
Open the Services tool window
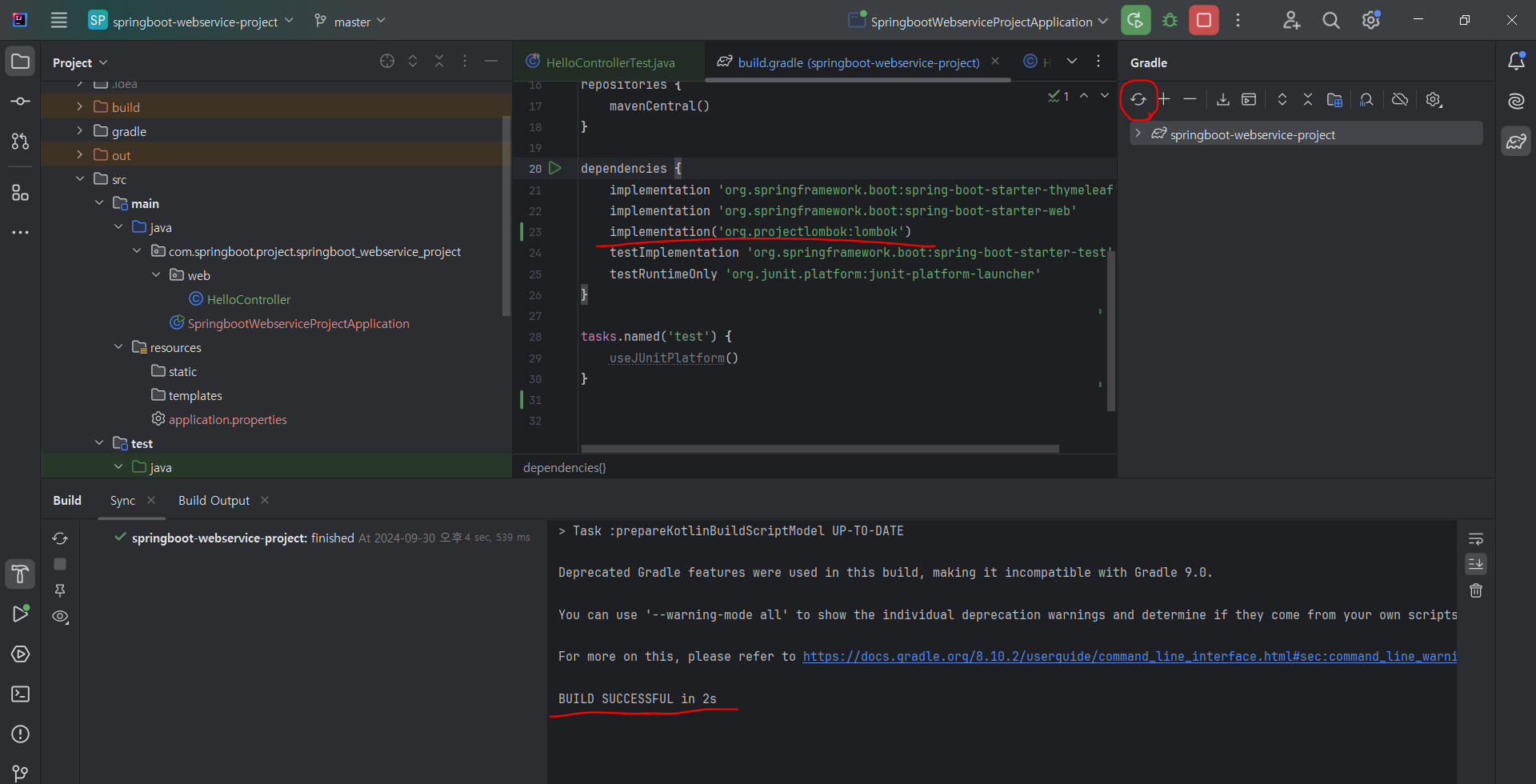point(21,654)
